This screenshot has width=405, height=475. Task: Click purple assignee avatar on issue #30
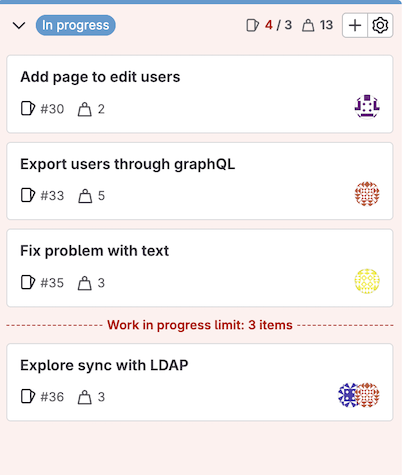tap(367, 107)
